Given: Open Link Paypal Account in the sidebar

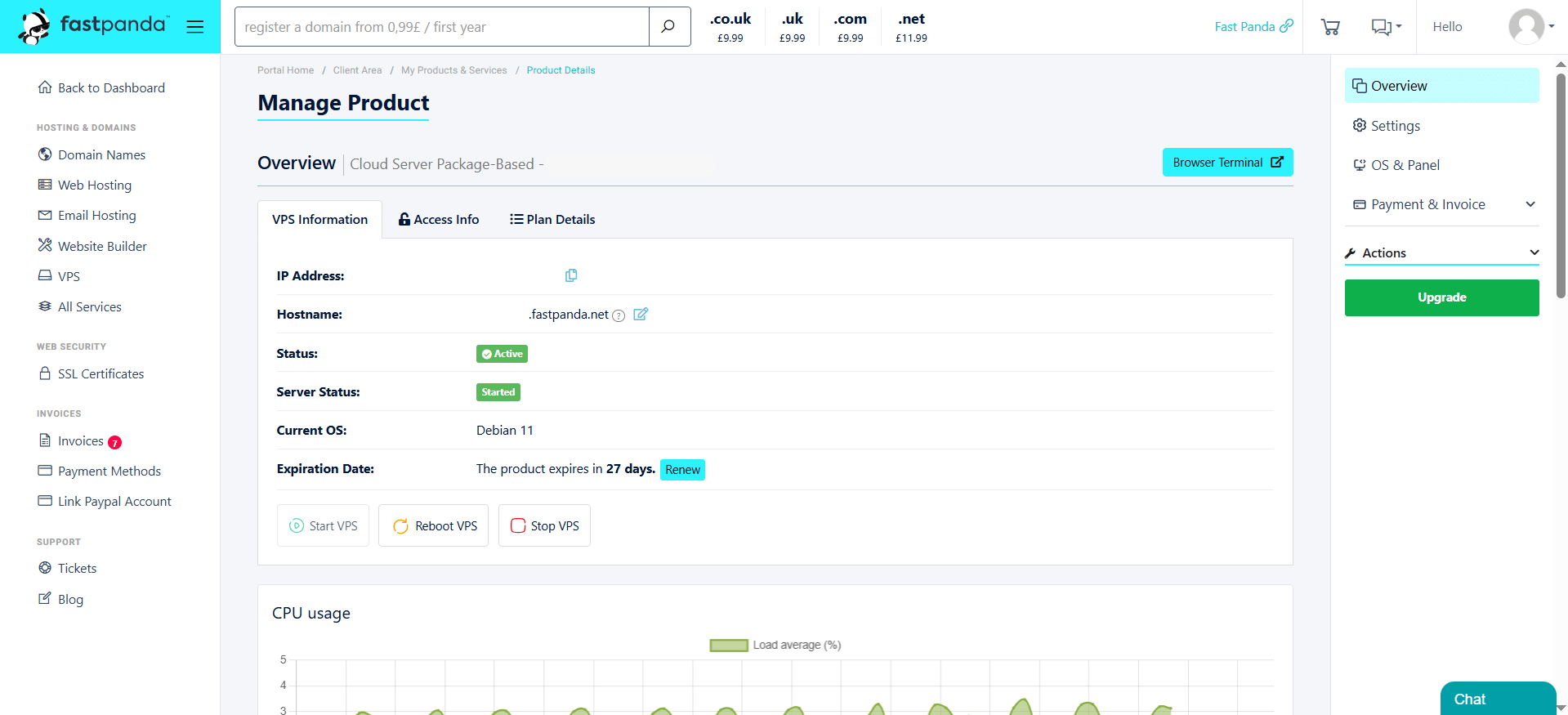Looking at the screenshot, I should point(114,501).
